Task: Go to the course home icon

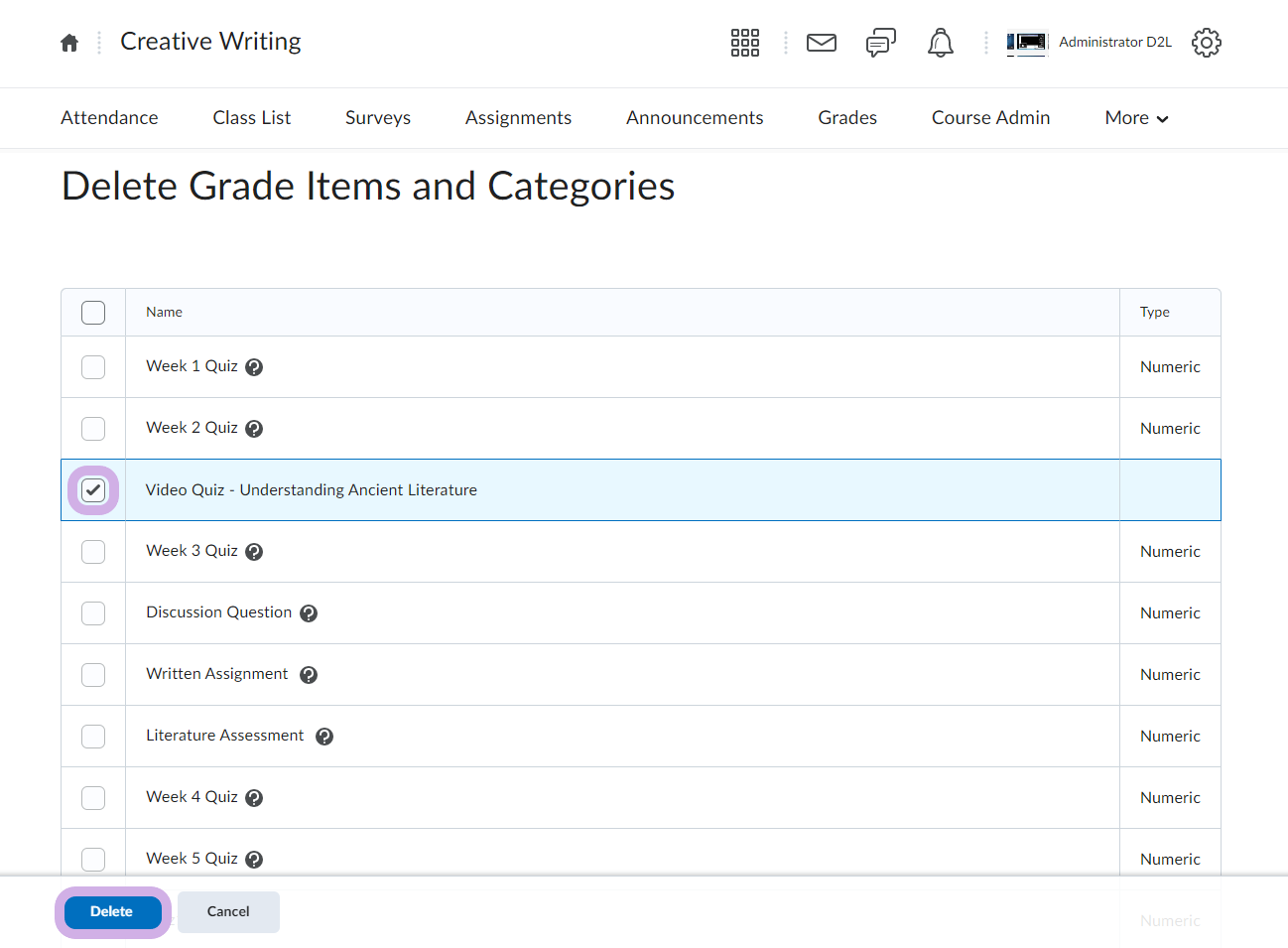Action: [x=69, y=43]
